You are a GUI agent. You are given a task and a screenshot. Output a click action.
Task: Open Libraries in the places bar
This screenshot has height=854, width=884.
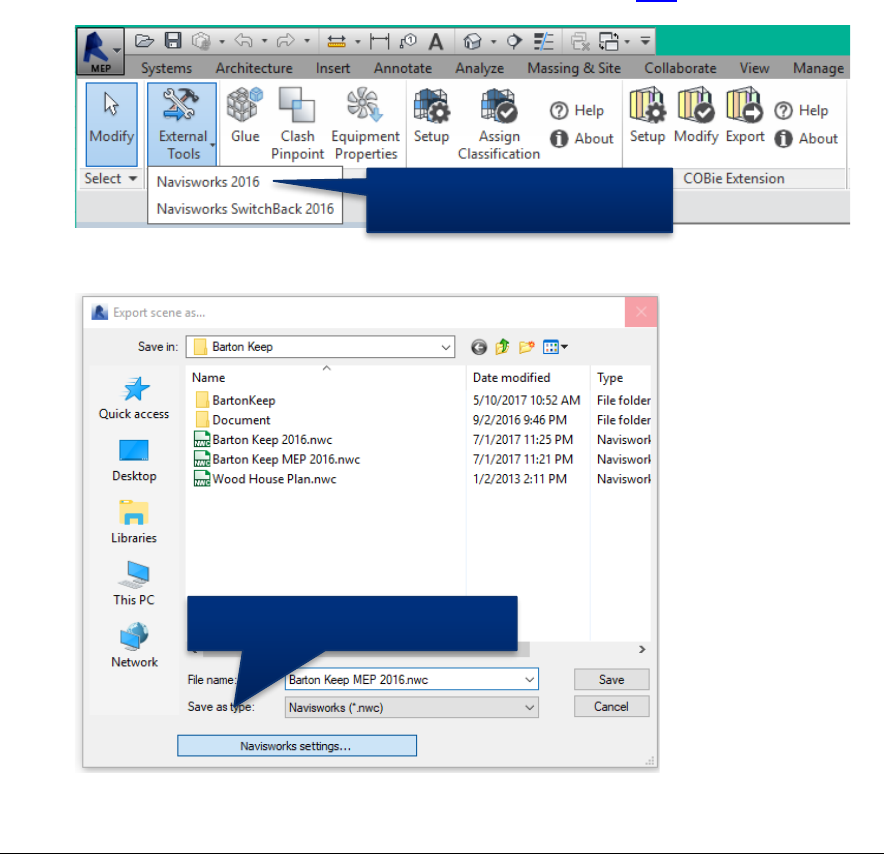[x=134, y=521]
